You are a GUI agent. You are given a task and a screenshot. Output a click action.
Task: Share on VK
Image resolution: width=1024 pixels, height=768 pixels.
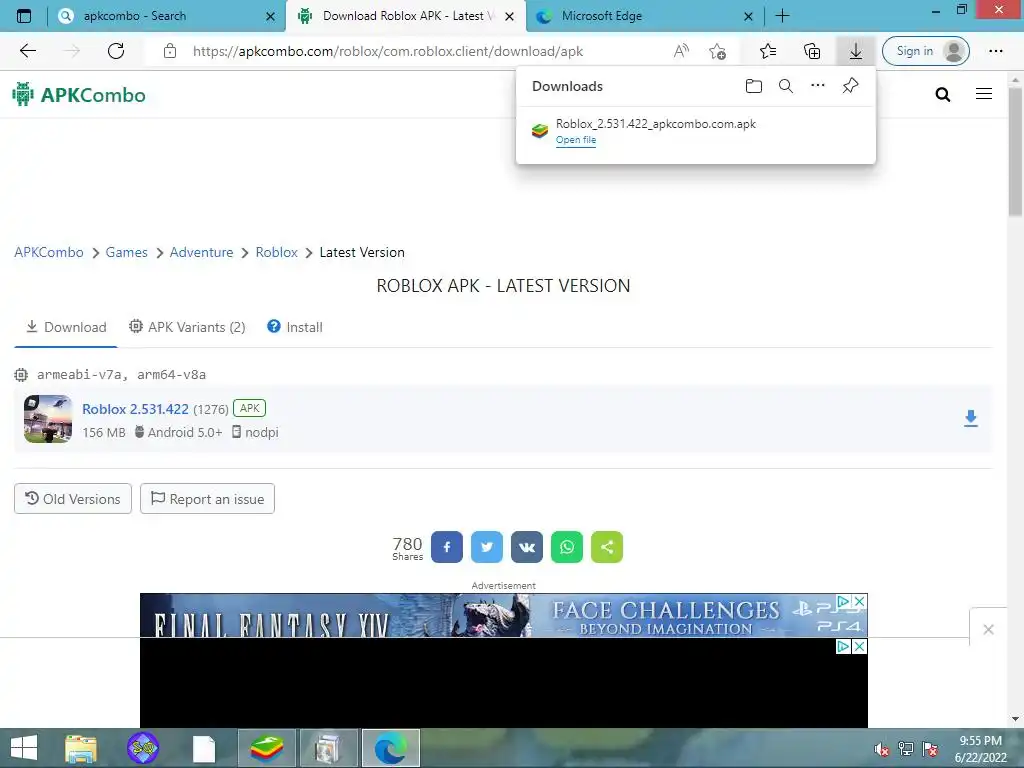526,547
